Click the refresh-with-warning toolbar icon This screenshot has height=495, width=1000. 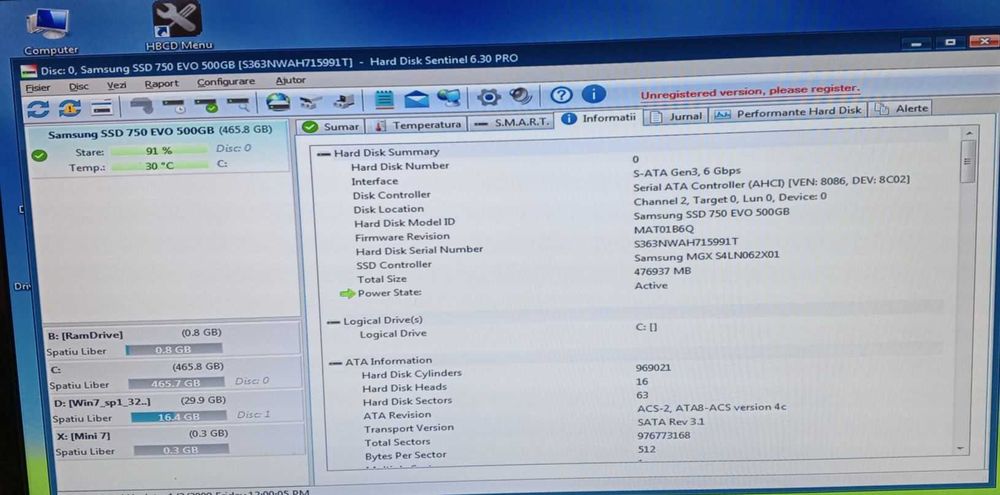(69, 108)
